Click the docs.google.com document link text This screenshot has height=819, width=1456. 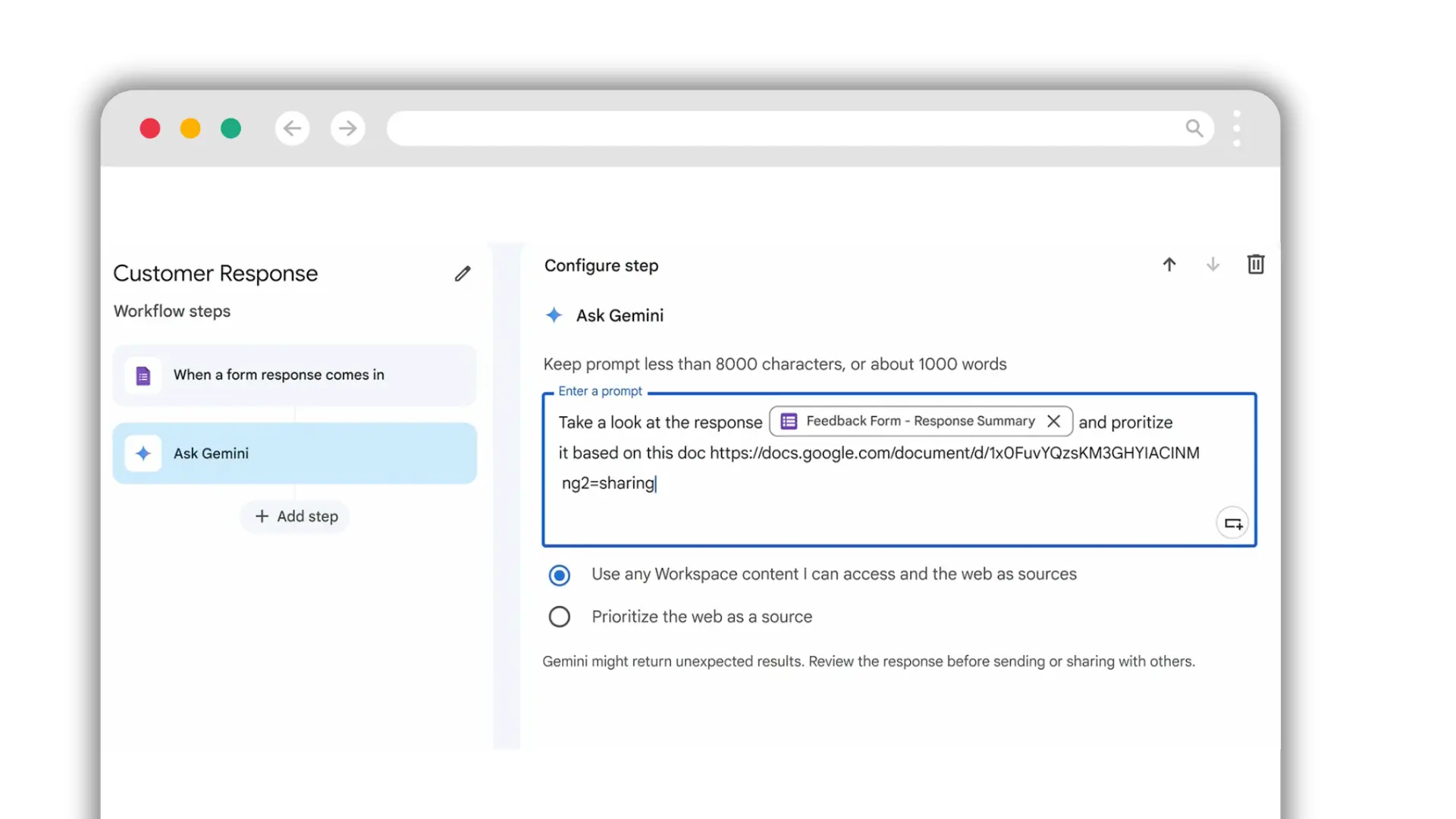point(955,453)
